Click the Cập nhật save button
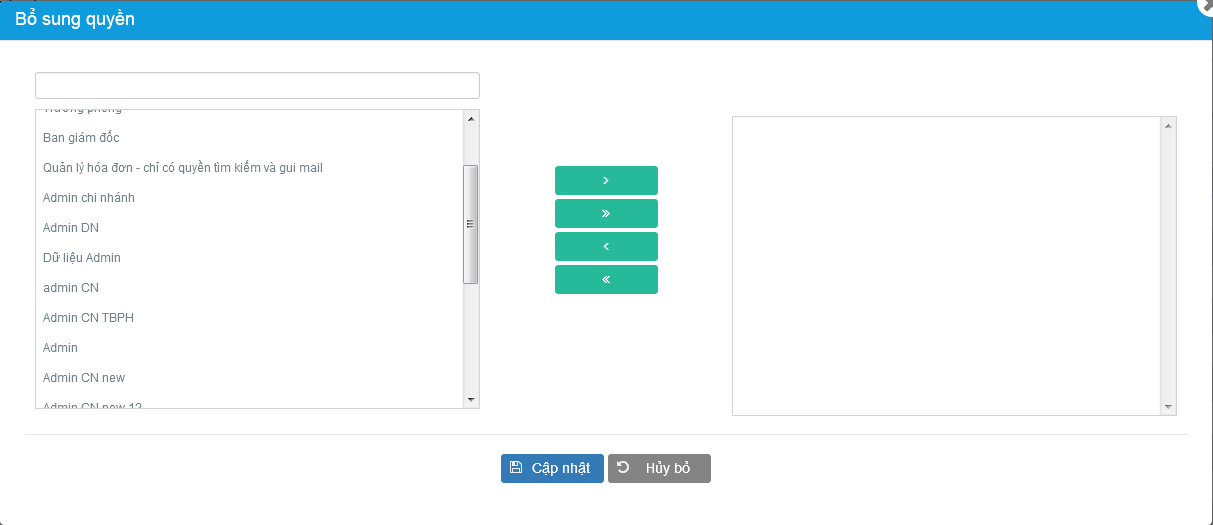 [552, 468]
